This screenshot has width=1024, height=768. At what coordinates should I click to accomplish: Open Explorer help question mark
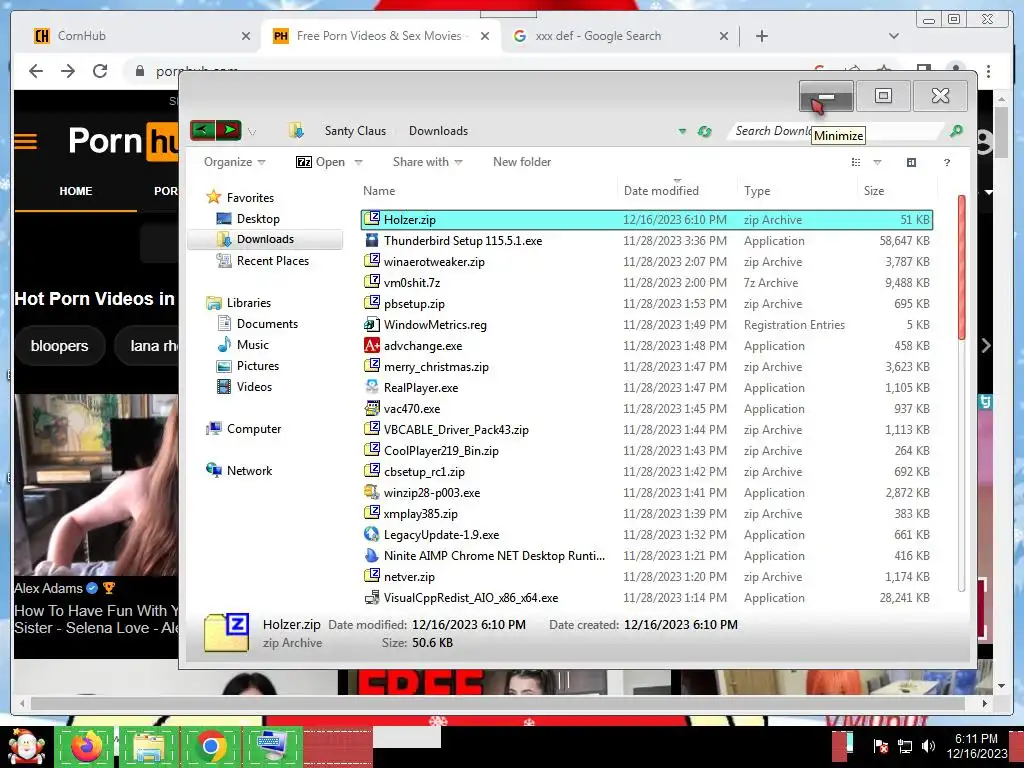pyautogui.click(x=947, y=163)
